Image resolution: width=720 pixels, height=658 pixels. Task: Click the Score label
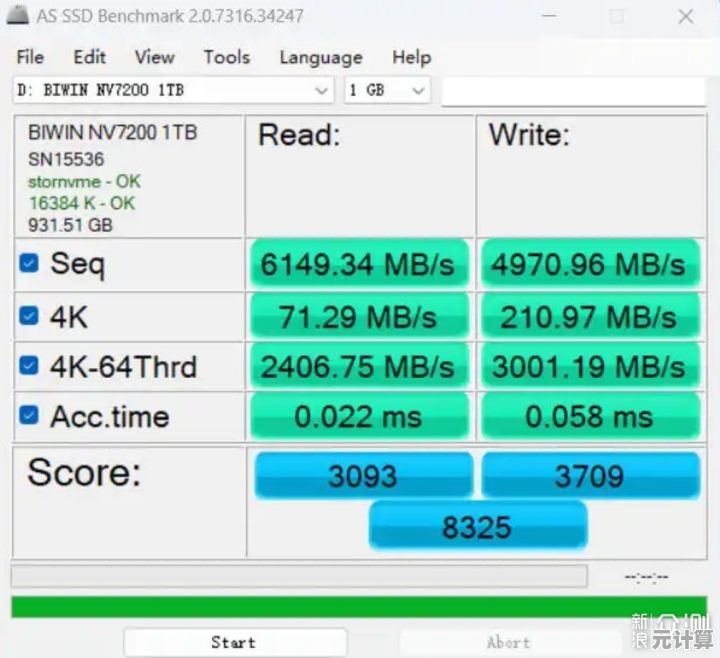click(x=84, y=472)
